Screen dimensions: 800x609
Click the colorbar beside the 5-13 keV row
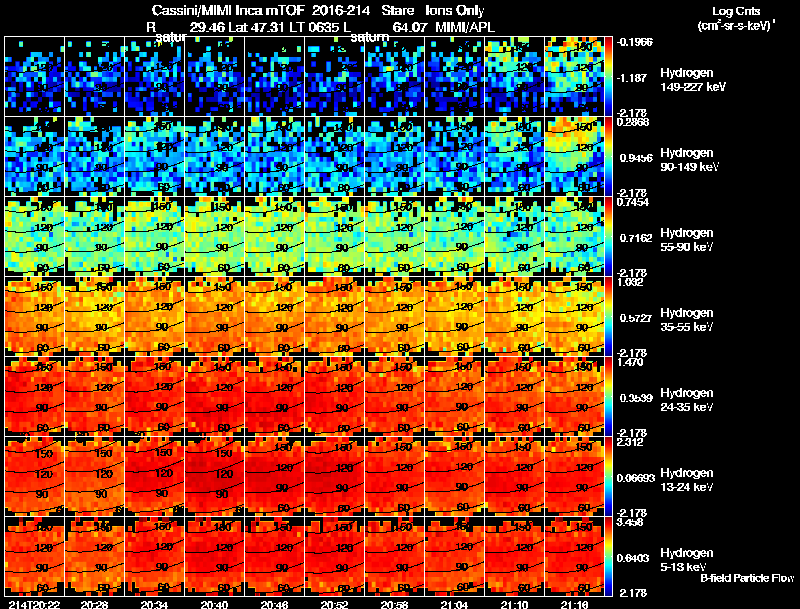[608, 556]
